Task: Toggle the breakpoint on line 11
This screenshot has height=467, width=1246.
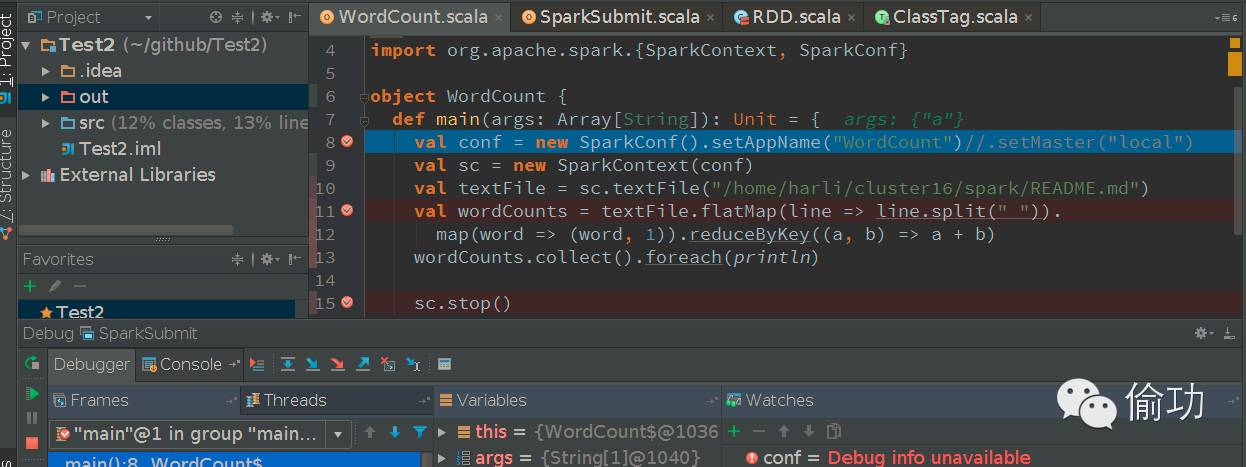Action: [347, 210]
